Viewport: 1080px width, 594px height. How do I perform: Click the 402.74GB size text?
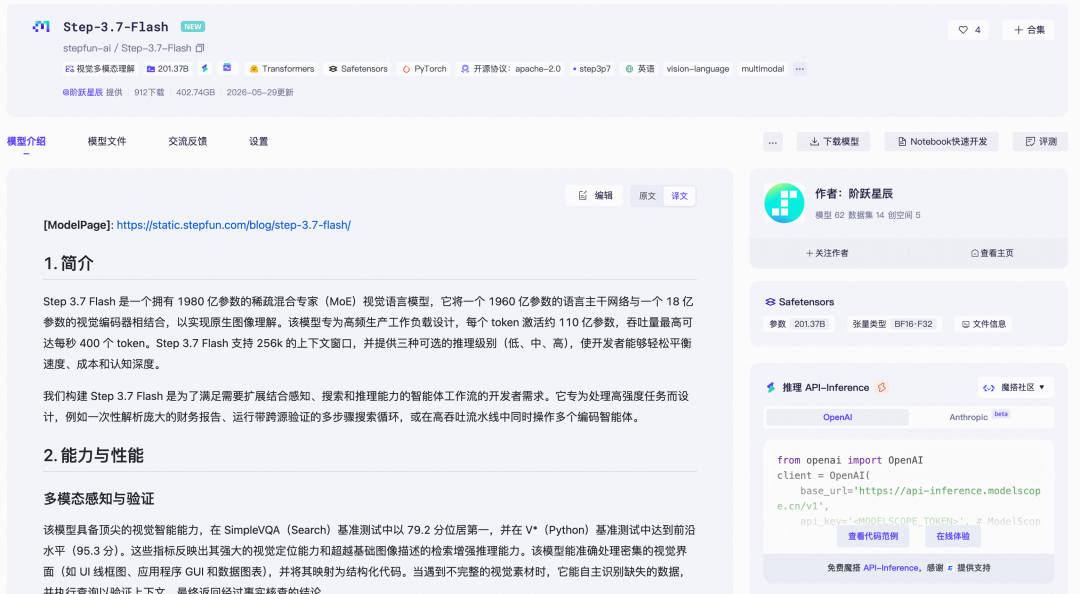click(195, 92)
